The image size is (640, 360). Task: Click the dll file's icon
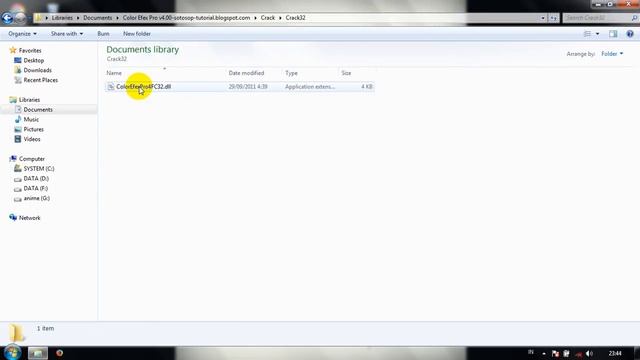point(111,87)
